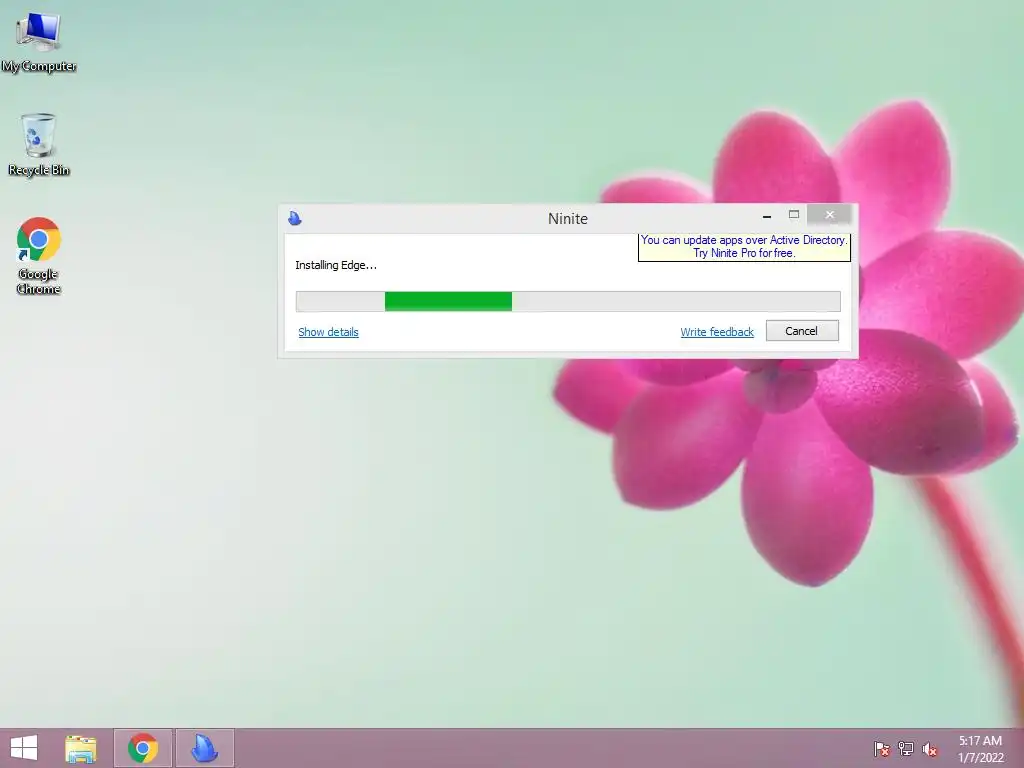
Task: Cancel the Ninite installation
Action: [802, 330]
